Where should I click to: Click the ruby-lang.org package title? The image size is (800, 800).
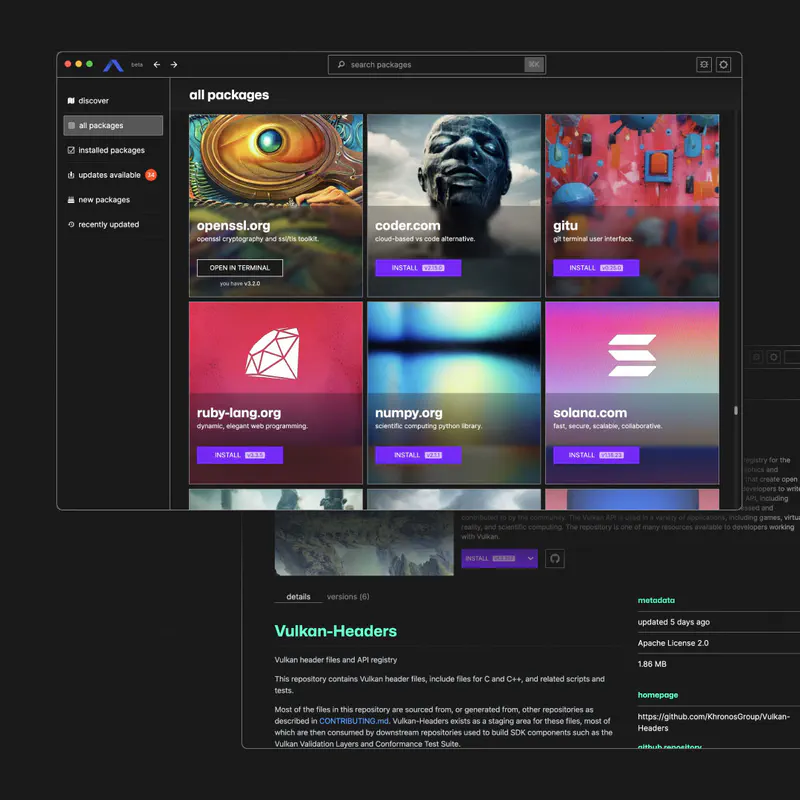tap(239, 413)
